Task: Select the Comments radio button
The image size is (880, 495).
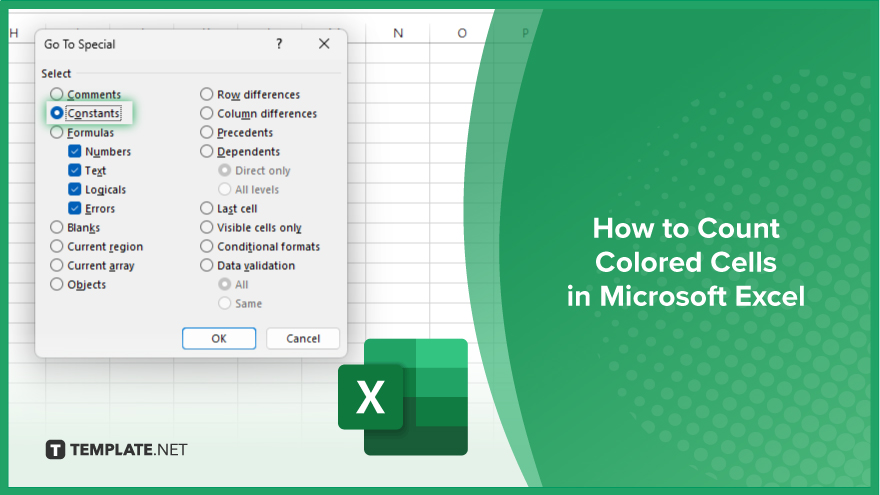Action: (57, 94)
